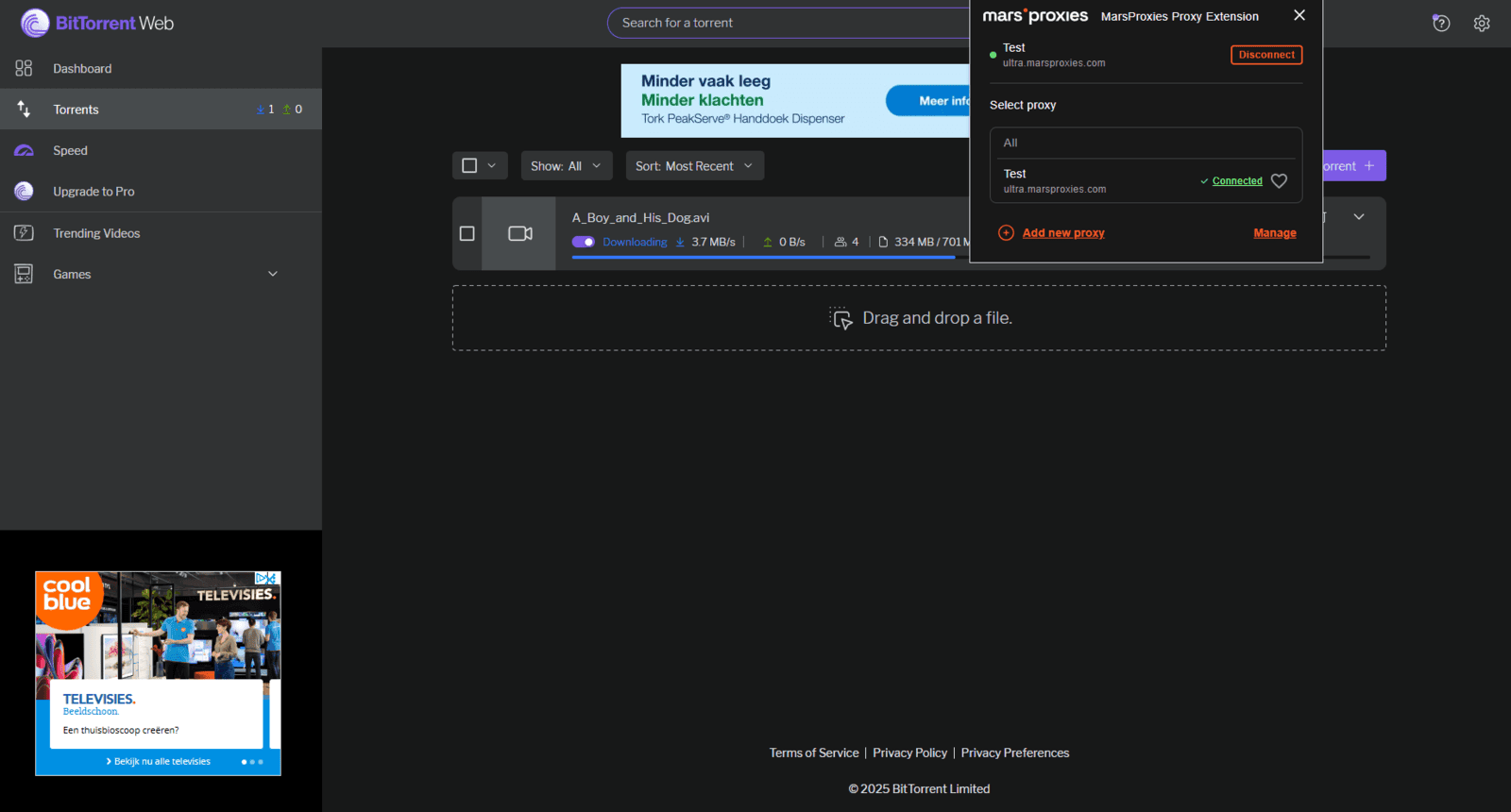
Task: Close the MarsProxies extension popup
Action: [x=1299, y=15]
